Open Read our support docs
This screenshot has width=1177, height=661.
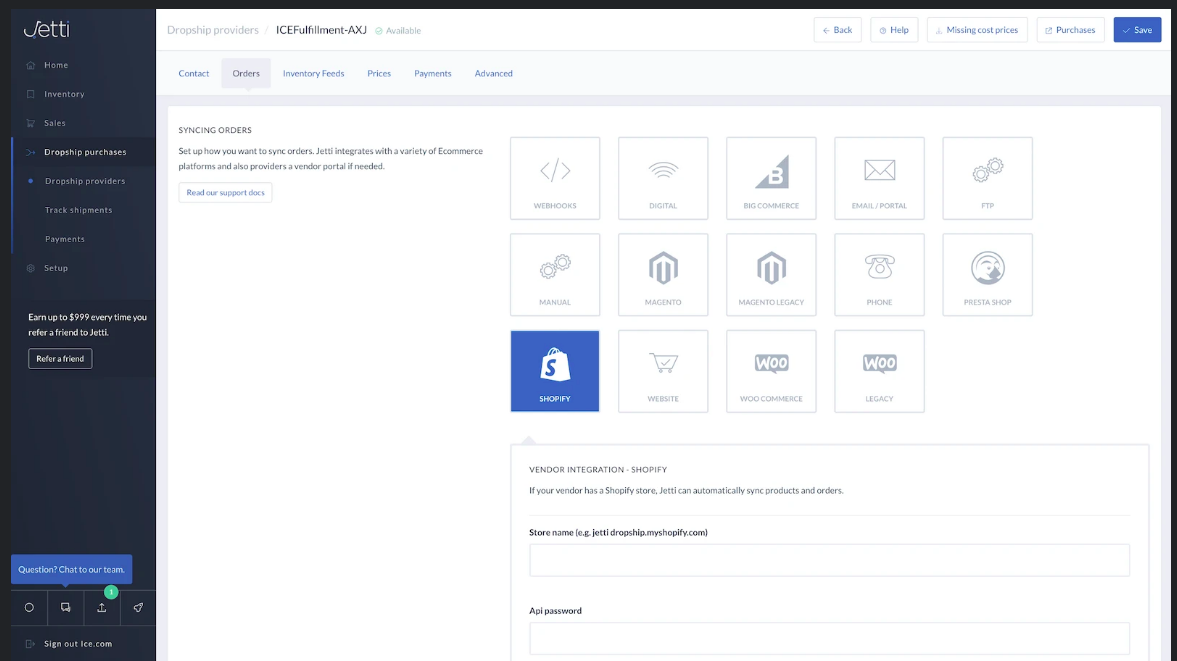225,193
